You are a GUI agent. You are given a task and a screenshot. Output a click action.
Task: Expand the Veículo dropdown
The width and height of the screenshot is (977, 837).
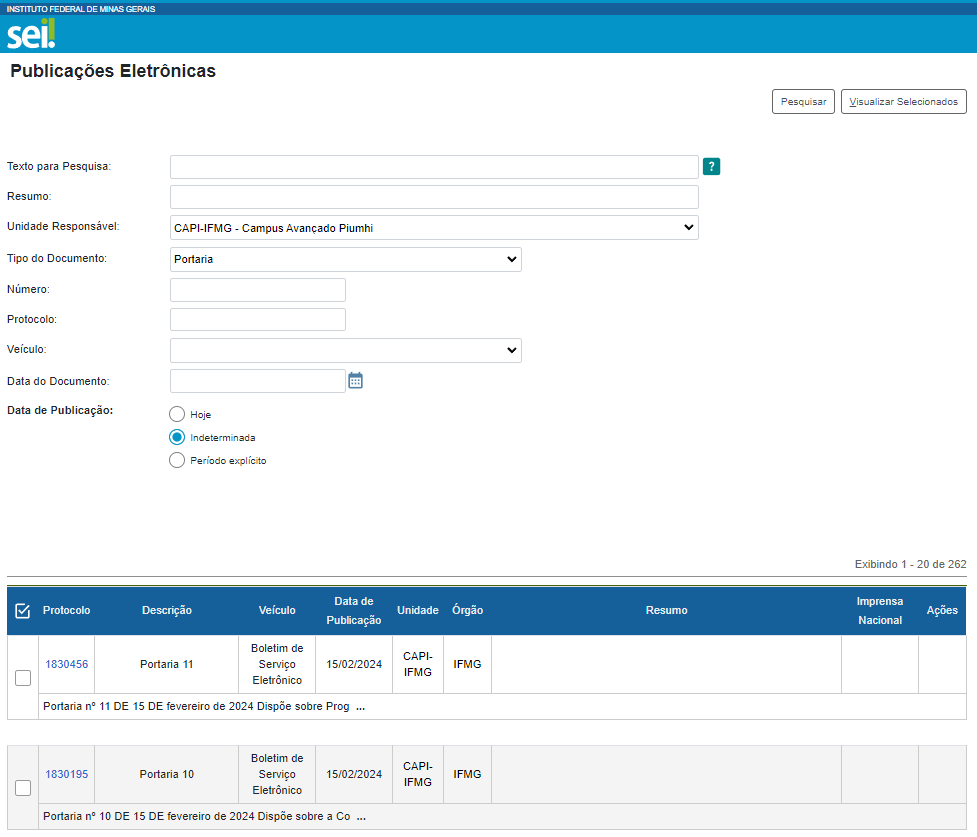coord(345,351)
